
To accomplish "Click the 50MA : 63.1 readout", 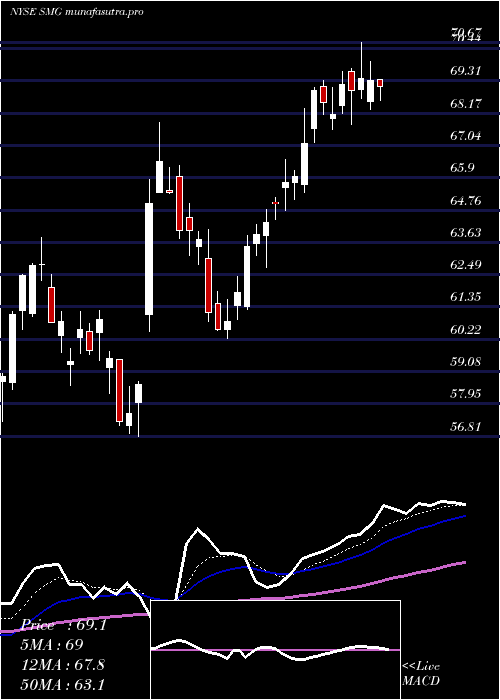I will [x=63, y=684].
